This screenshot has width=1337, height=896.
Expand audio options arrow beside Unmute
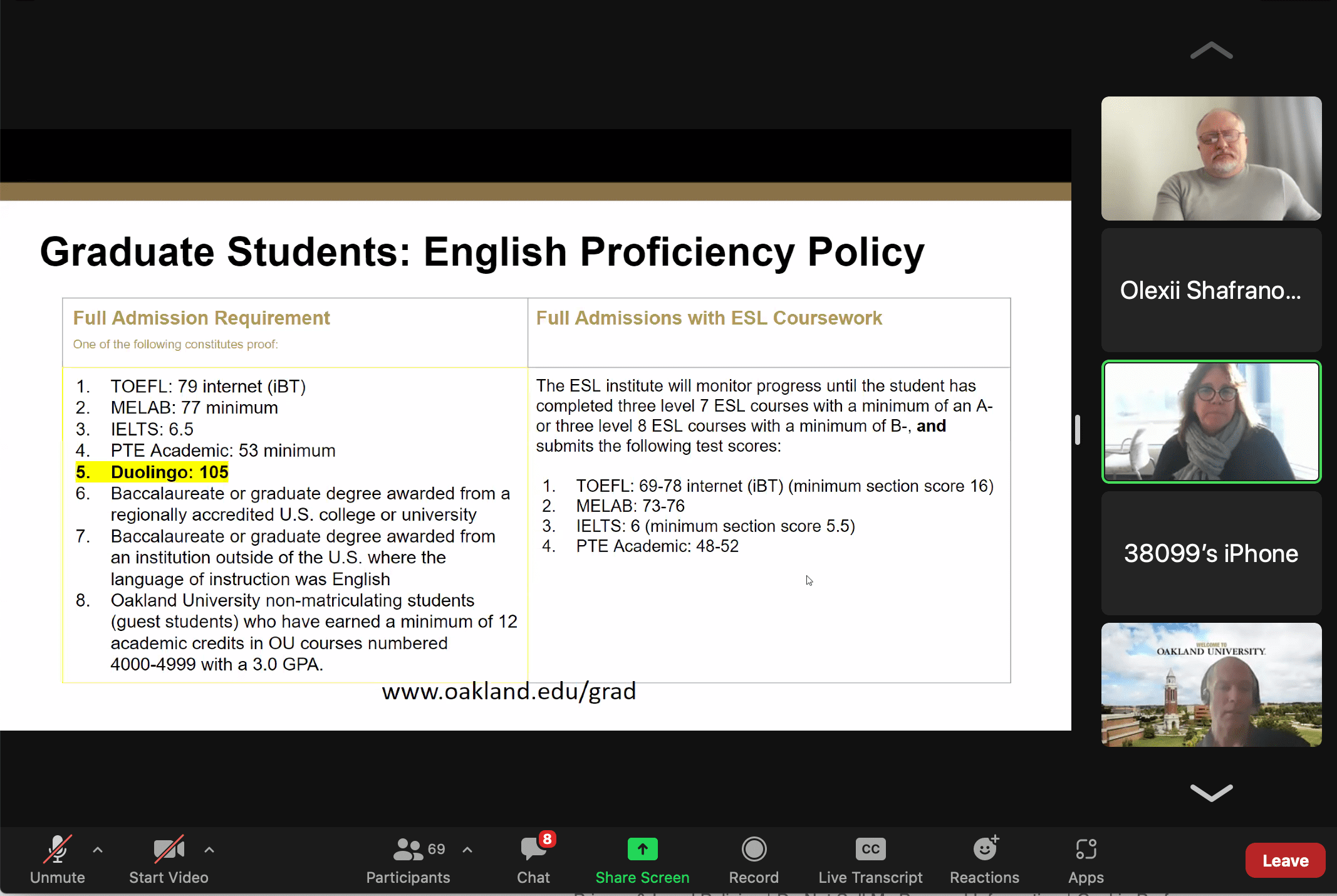pos(98,850)
